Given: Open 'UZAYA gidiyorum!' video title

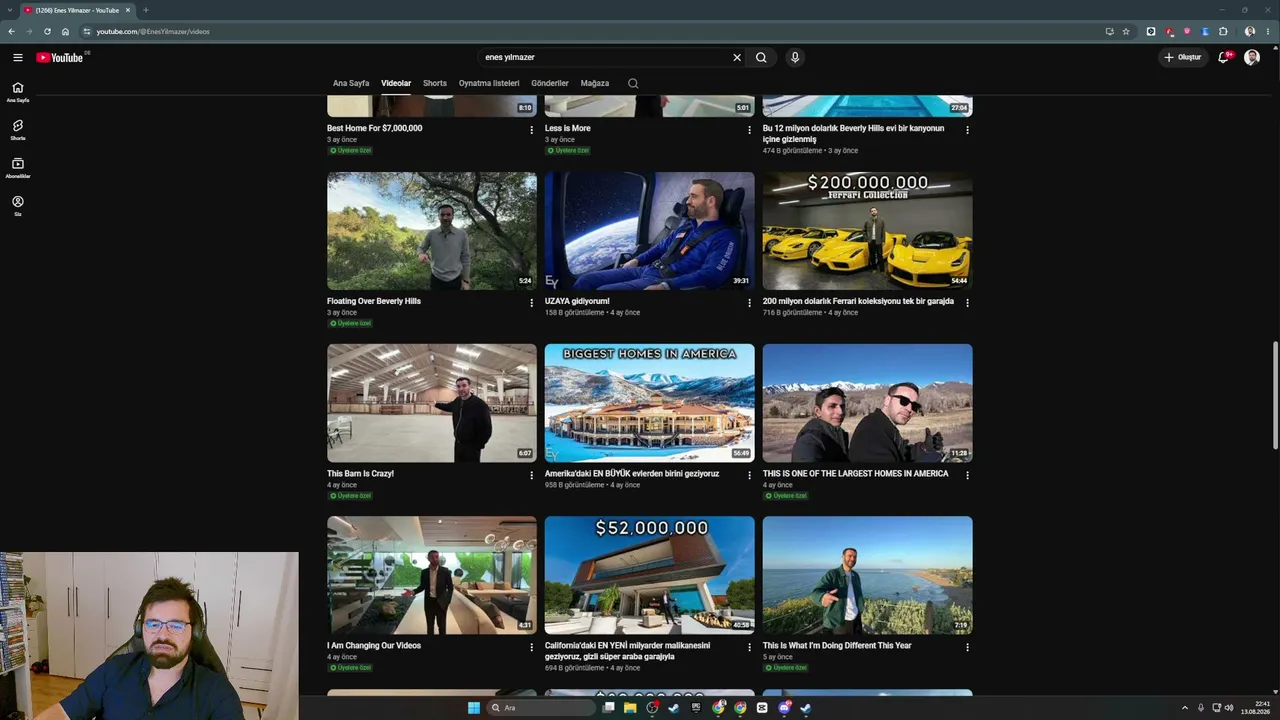Looking at the screenshot, I should 577,301.
